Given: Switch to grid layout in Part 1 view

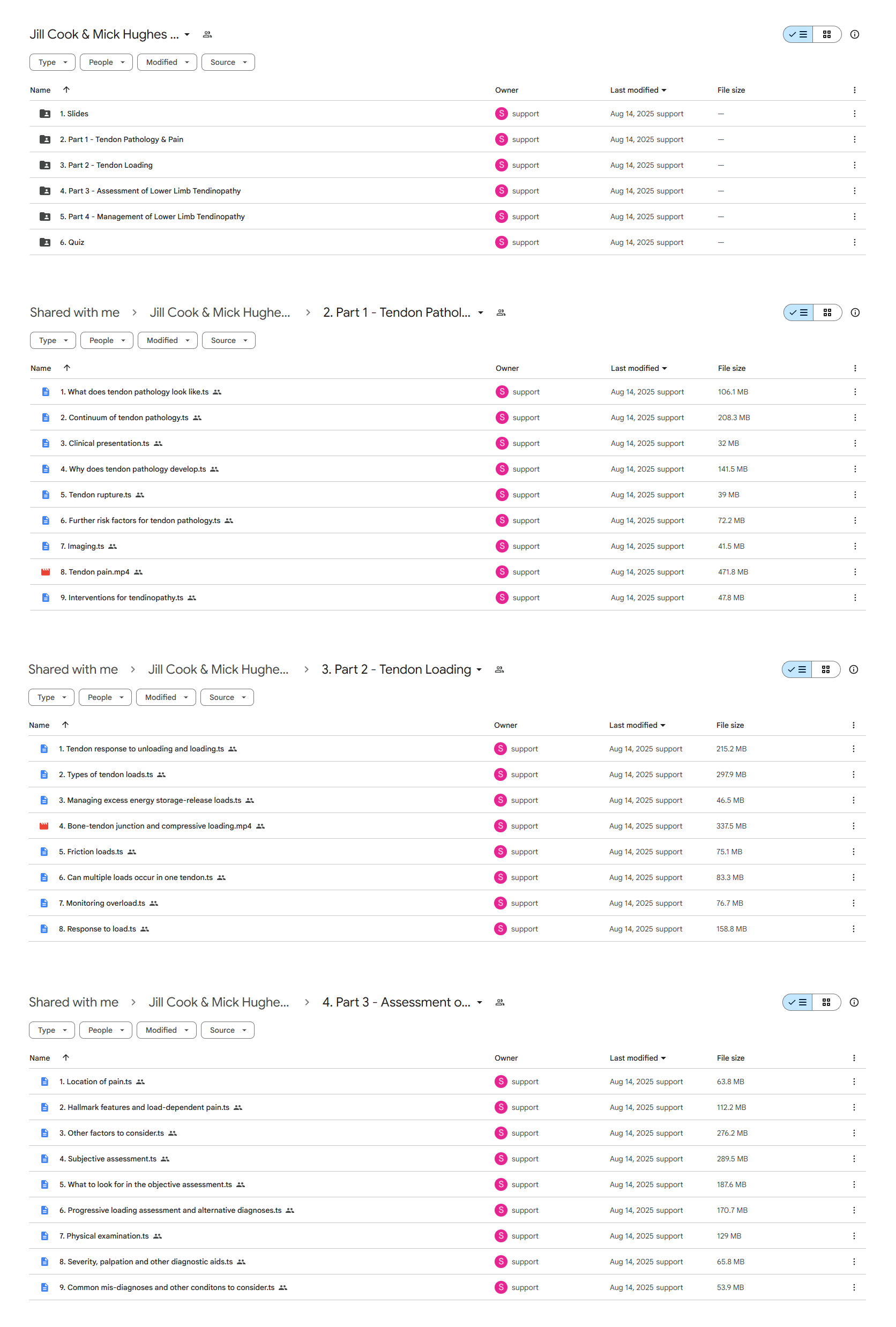Looking at the screenshot, I should [x=827, y=312].
